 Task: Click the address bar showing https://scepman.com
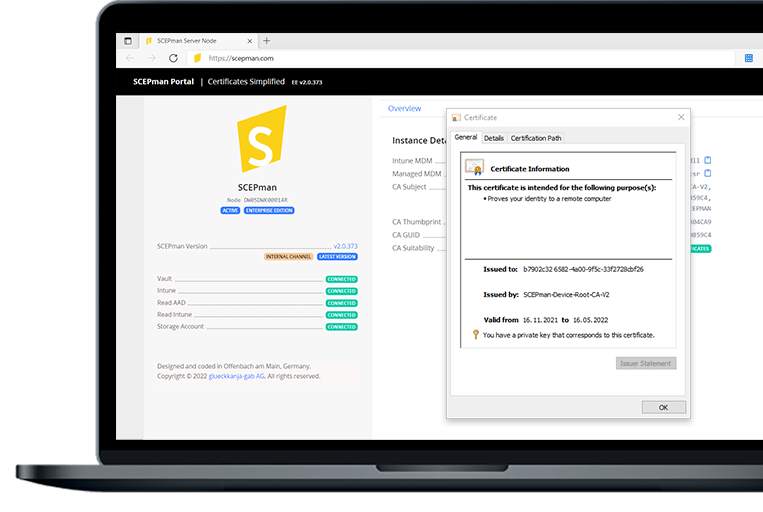461,58
